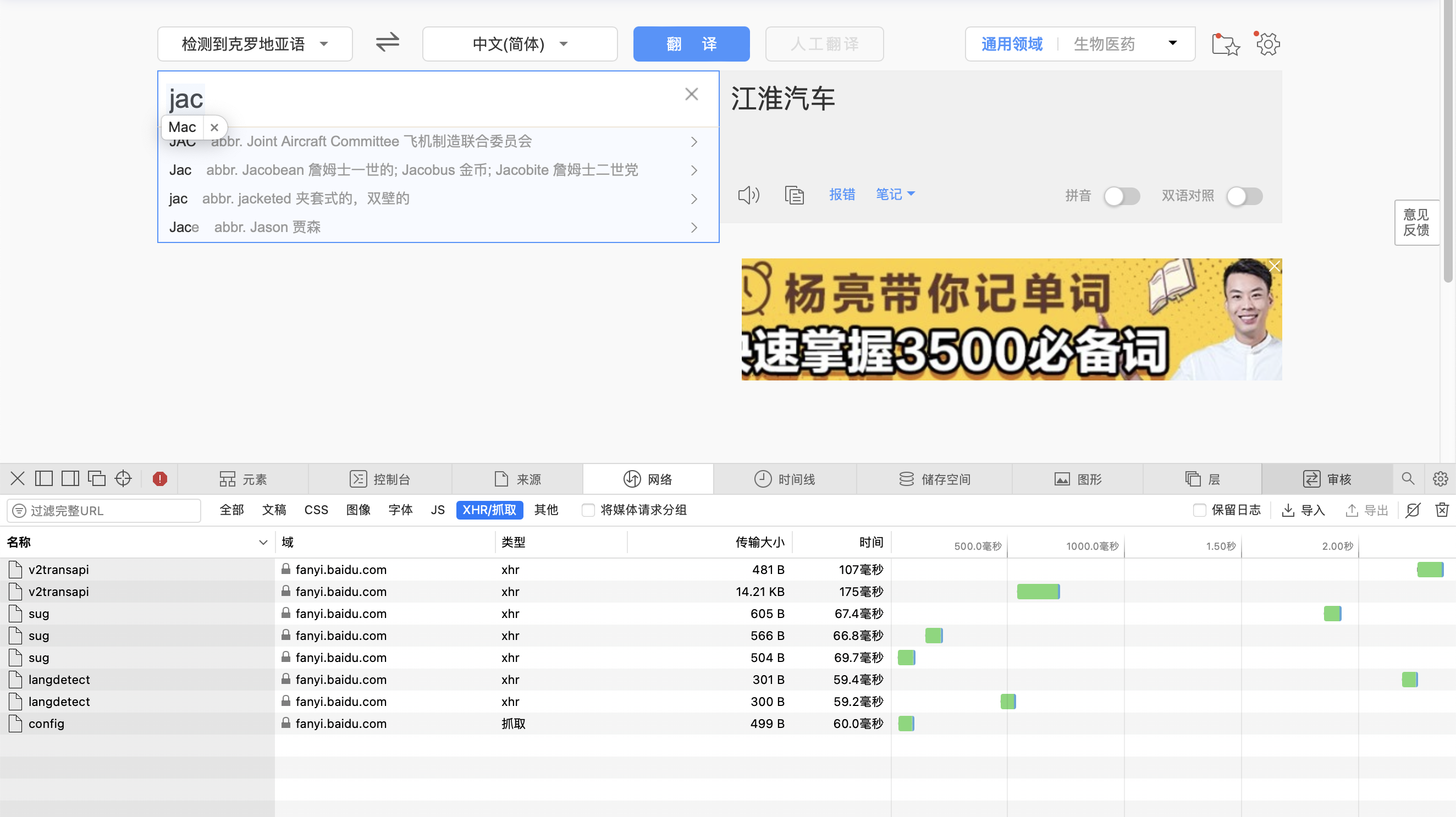Dismiss the Mac spelling suggestion

coord(214,128)
